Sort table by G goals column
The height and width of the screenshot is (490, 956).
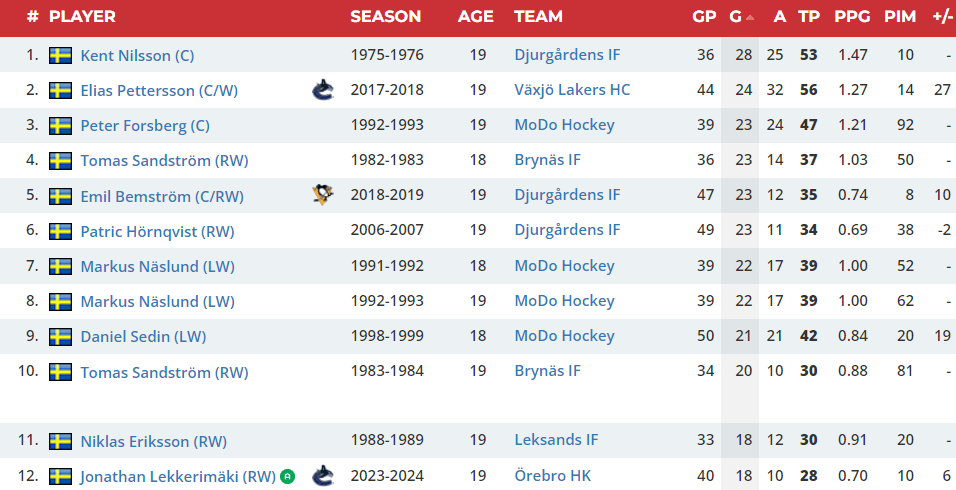click(736, 17)
